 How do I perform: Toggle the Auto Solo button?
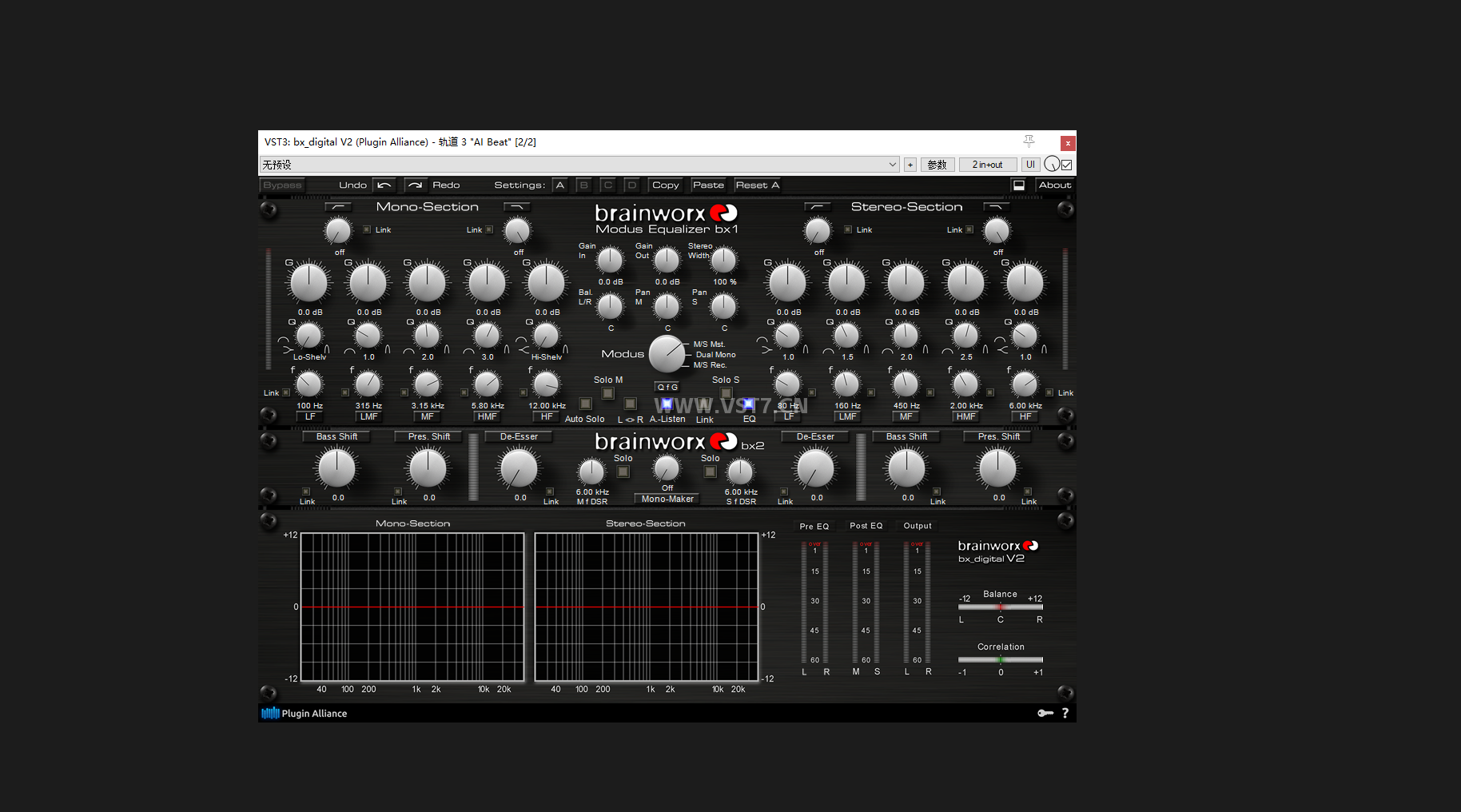(585, 404)
